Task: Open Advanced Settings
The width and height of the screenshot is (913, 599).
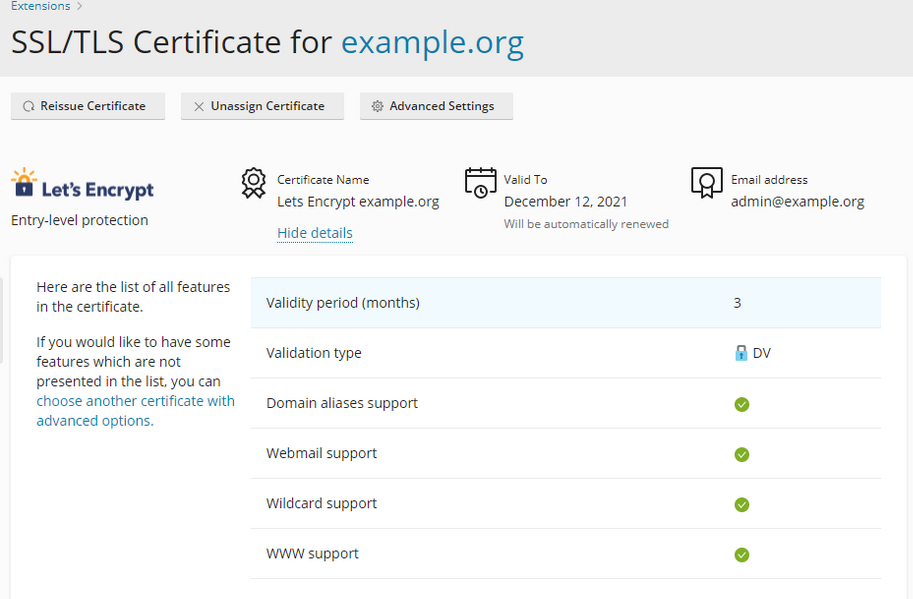Action: tap(436, 106)
